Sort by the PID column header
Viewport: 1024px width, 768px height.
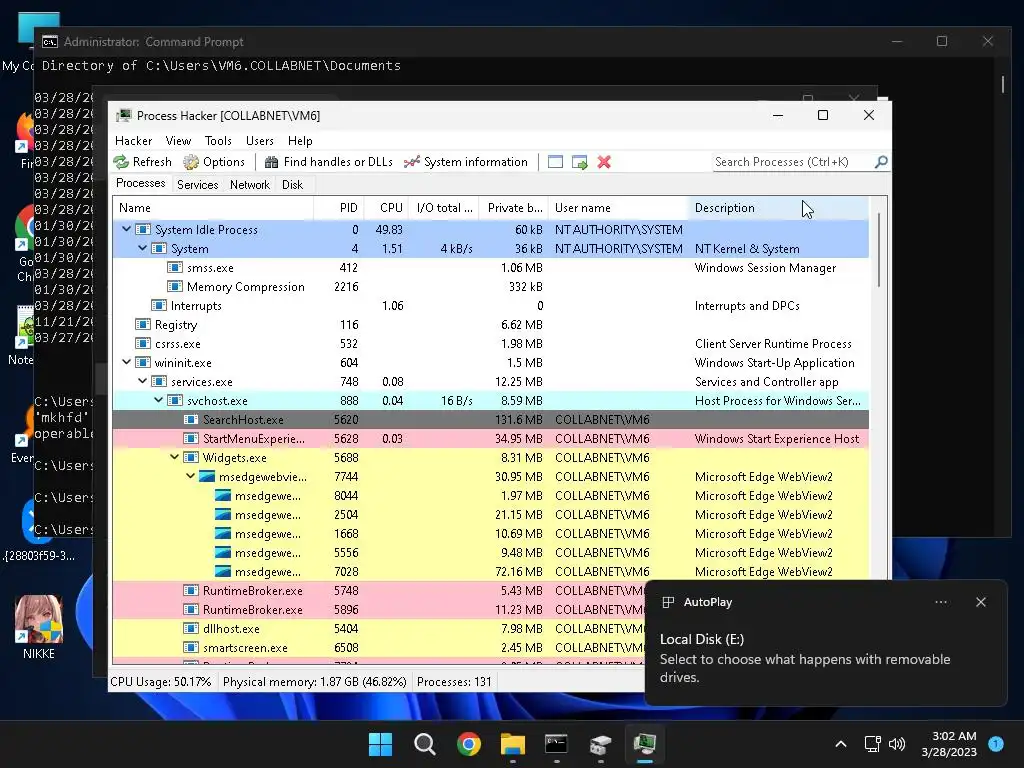(x=338, y=208)
